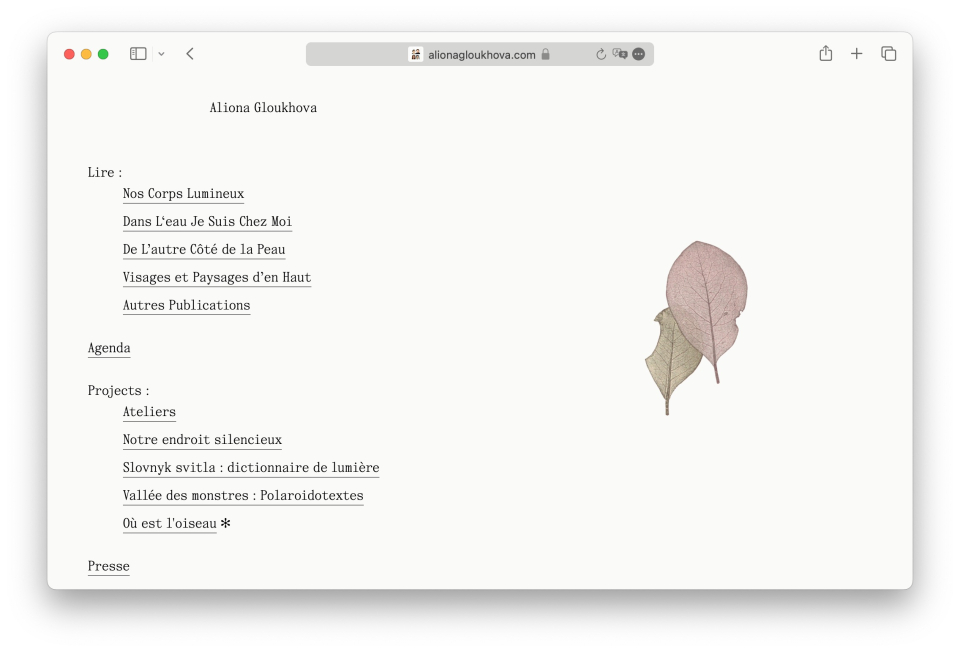Toggle the Safari sidebar icon

click(138, 54)
